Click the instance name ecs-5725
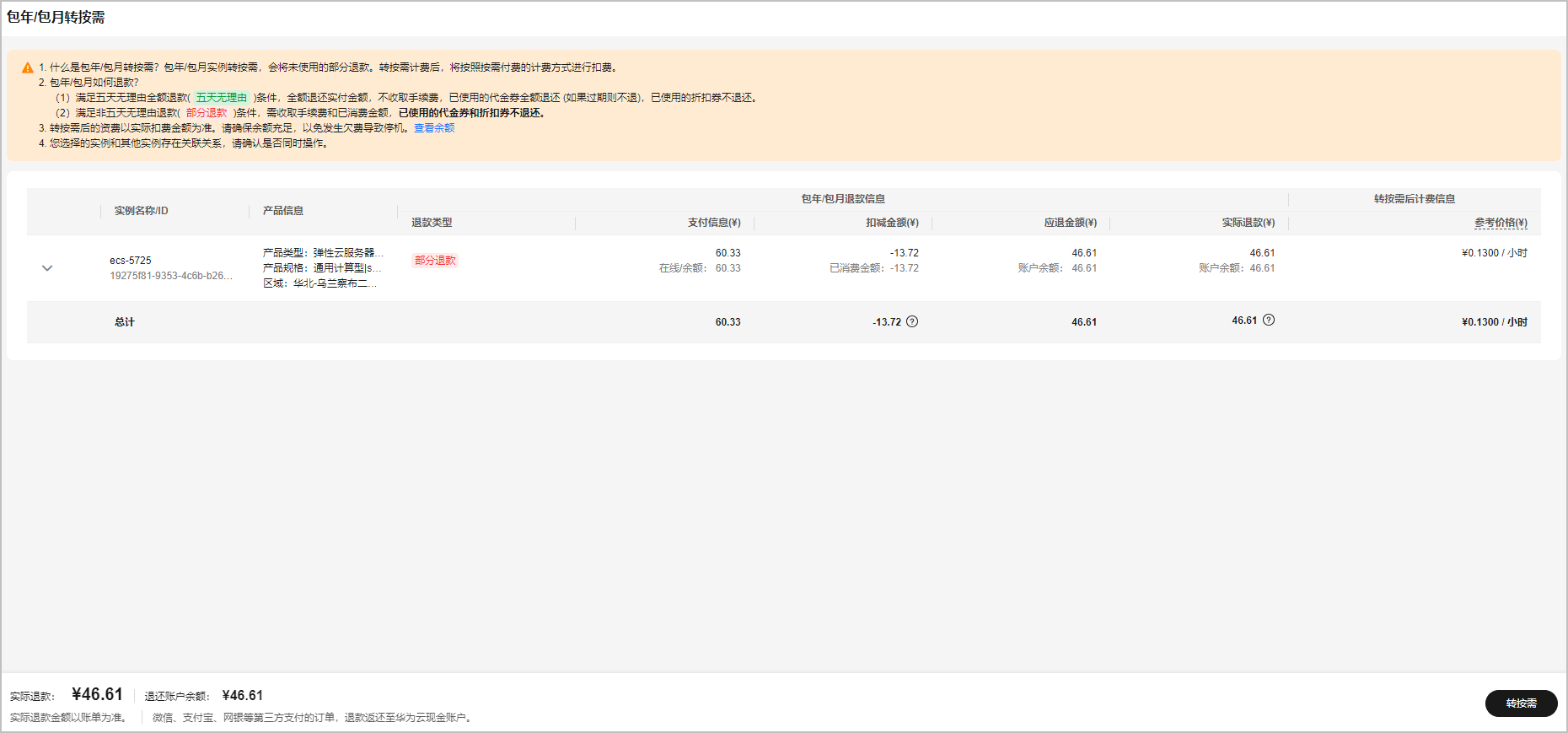The height and width of the screenshot is (733, 1568). point(131,261)
